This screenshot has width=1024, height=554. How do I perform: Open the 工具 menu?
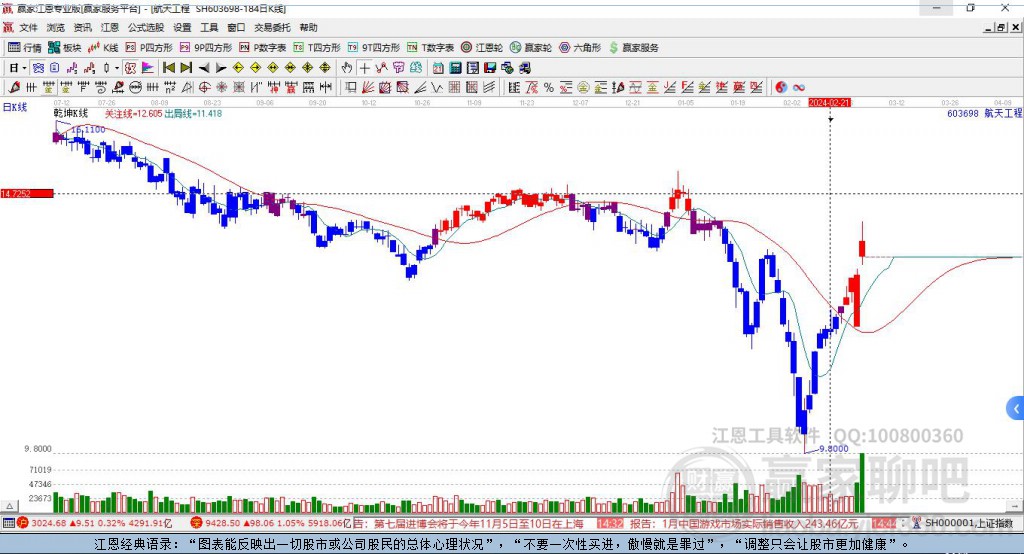point(209,27)
